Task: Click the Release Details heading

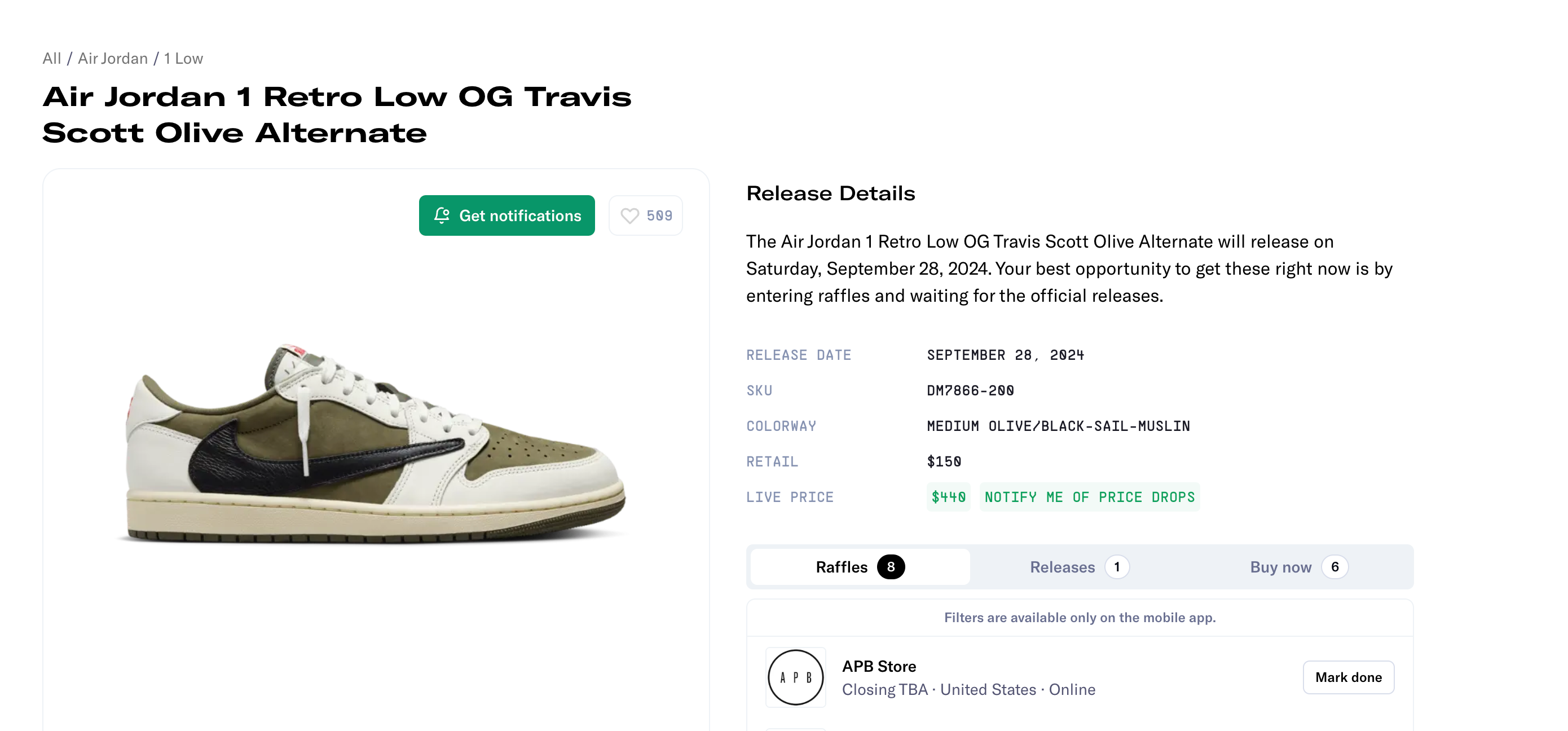Action: (830, 193)
